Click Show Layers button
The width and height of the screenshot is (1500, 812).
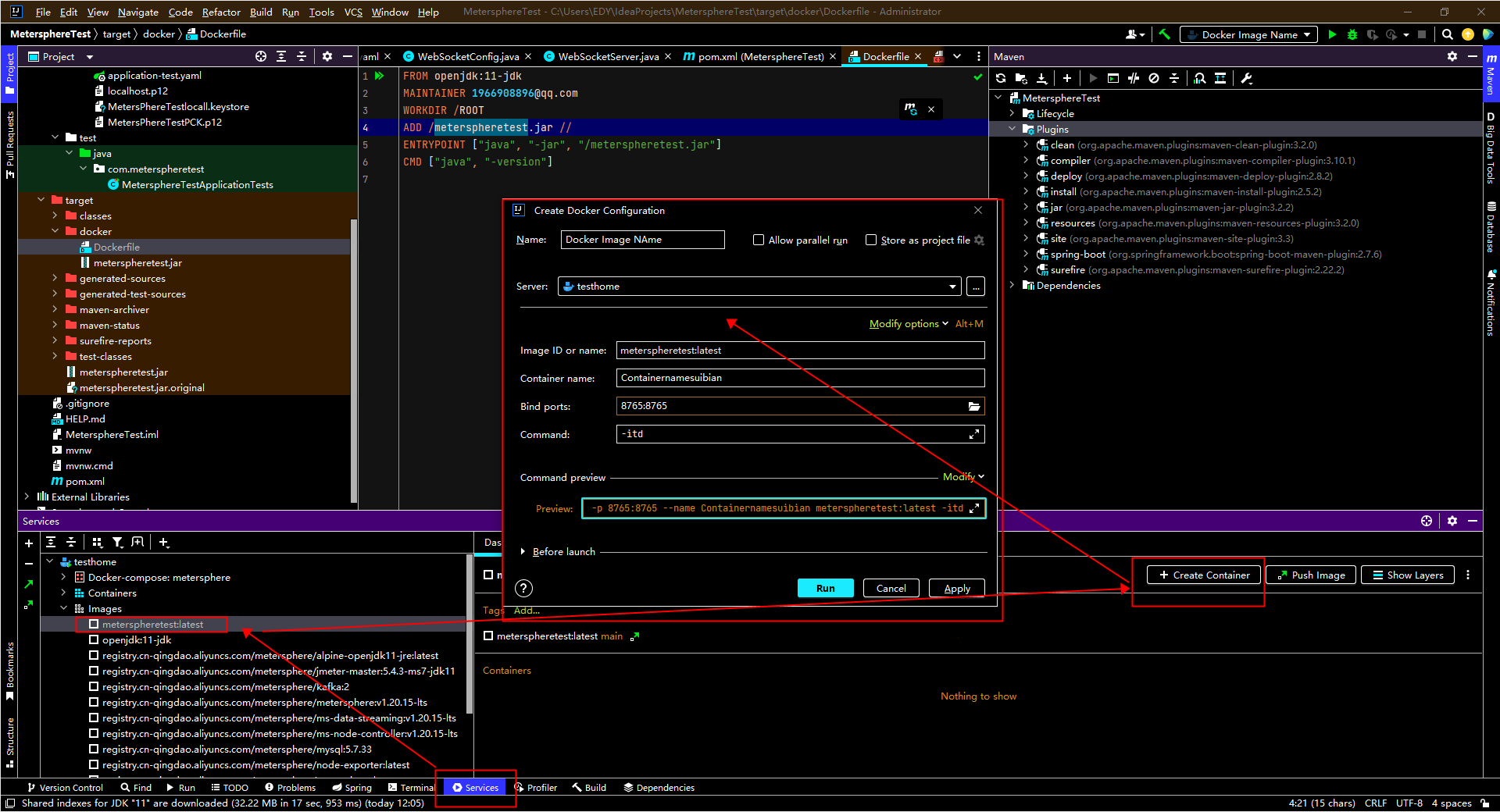[x=1408, y=575]
